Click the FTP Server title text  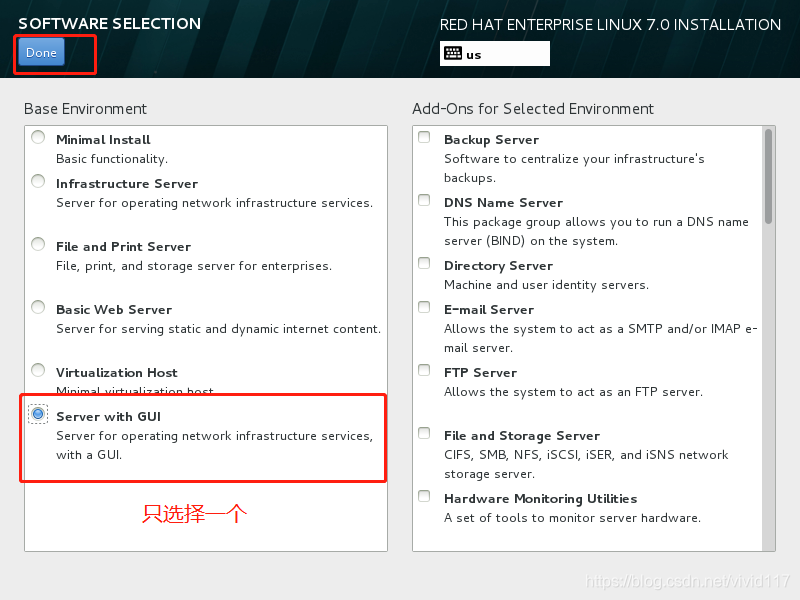480,372
